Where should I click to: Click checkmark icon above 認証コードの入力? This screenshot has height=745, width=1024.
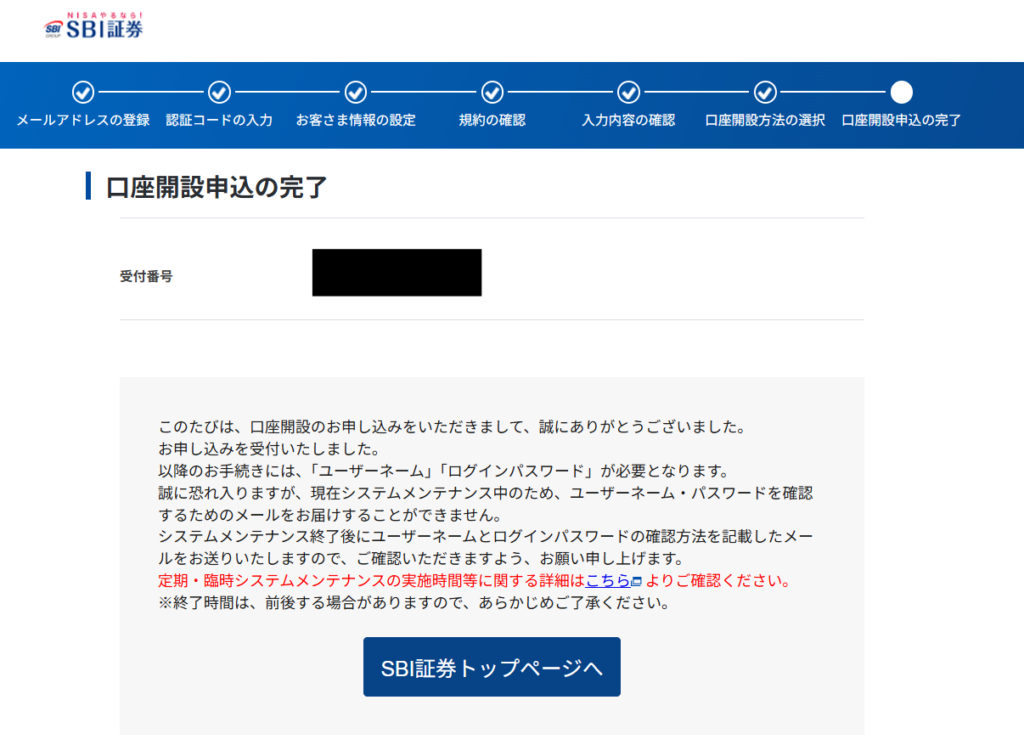click(219, 92)
